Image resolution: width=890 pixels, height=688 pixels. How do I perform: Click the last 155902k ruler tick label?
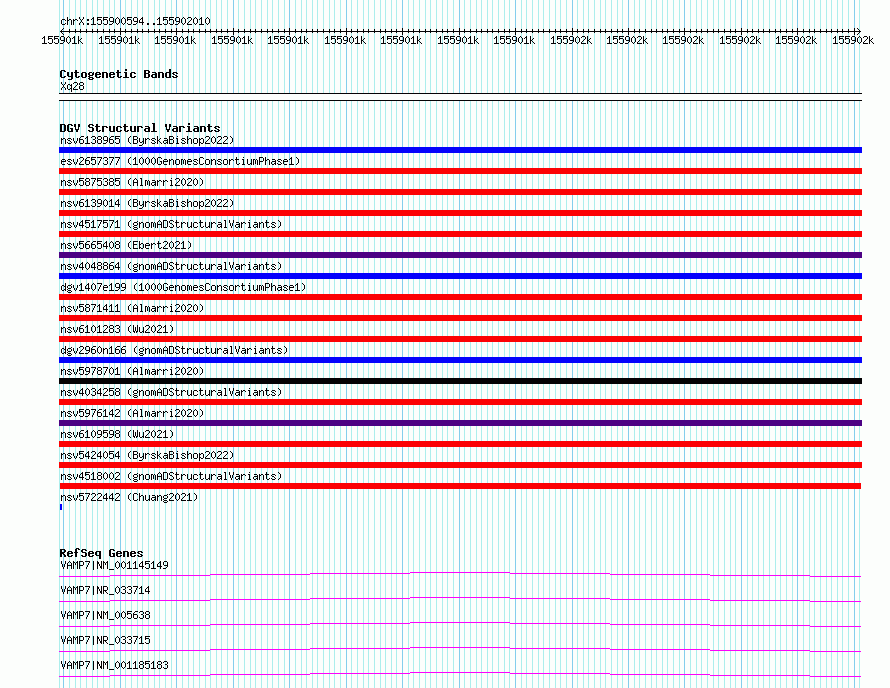tap(853, 40)
